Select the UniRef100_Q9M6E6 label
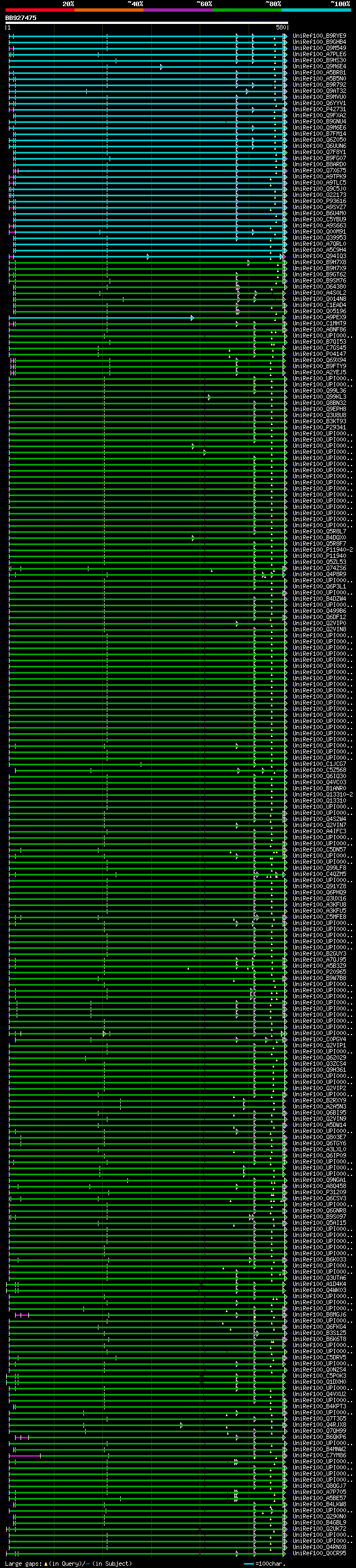Screen dimensions: 356x1568 [319, 128]
